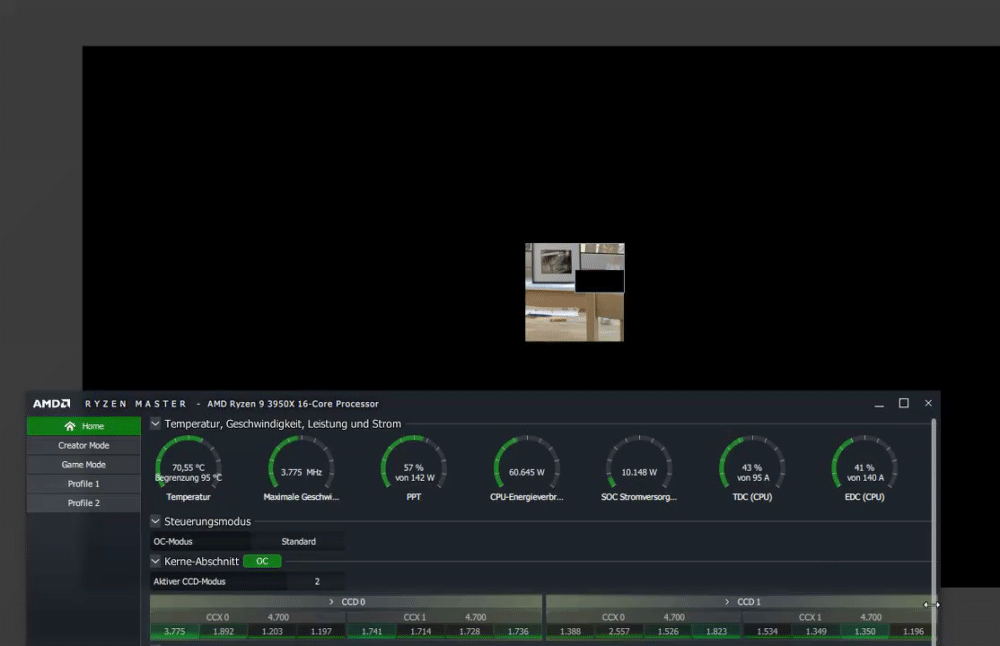Select core cell showing 1.892

[223, 631]
